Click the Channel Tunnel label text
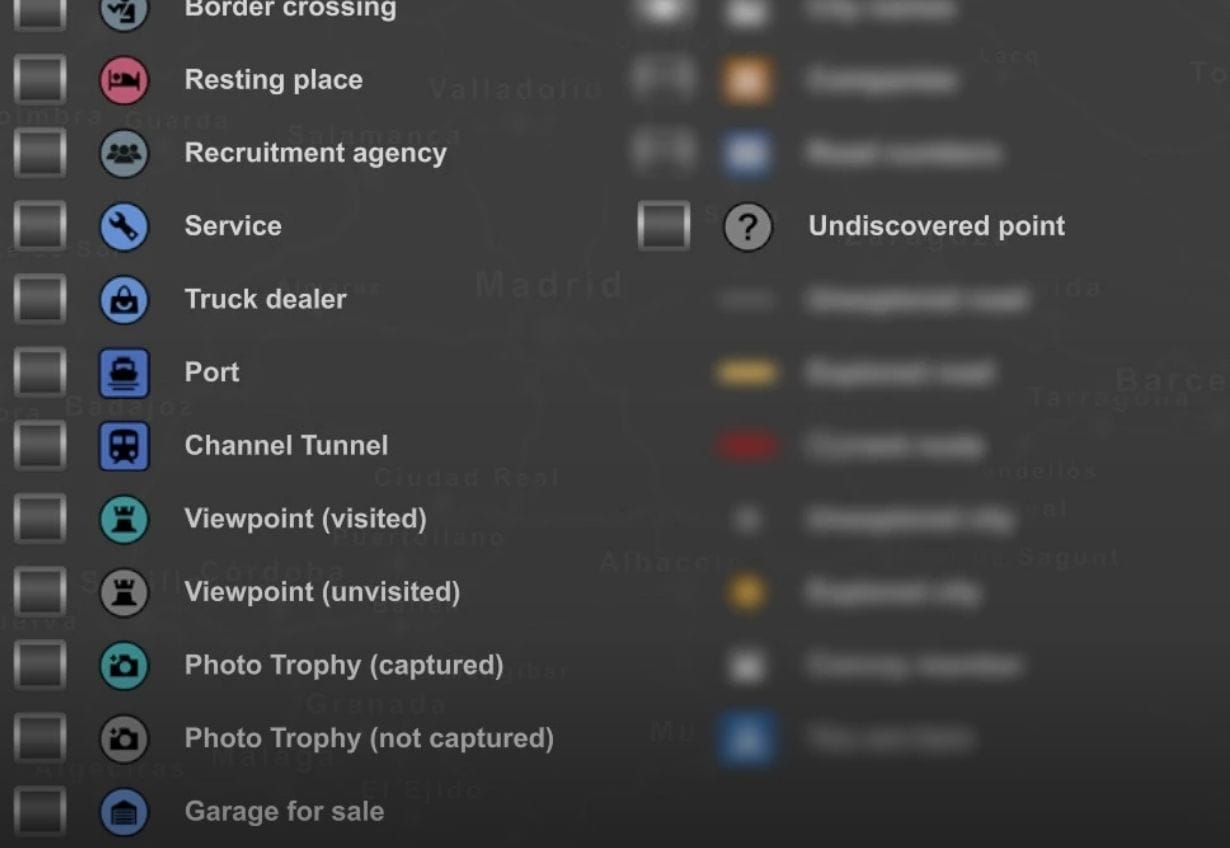 coord(286,445)
